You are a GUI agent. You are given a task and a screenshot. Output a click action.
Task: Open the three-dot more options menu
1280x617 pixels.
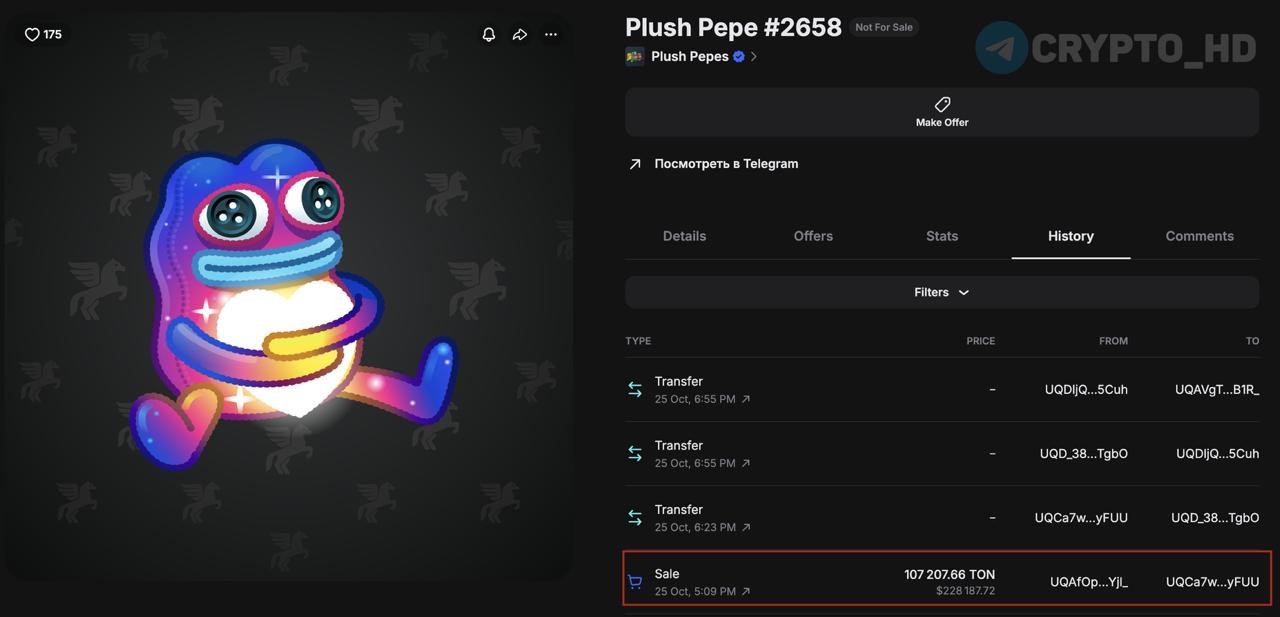coord(551,35)
